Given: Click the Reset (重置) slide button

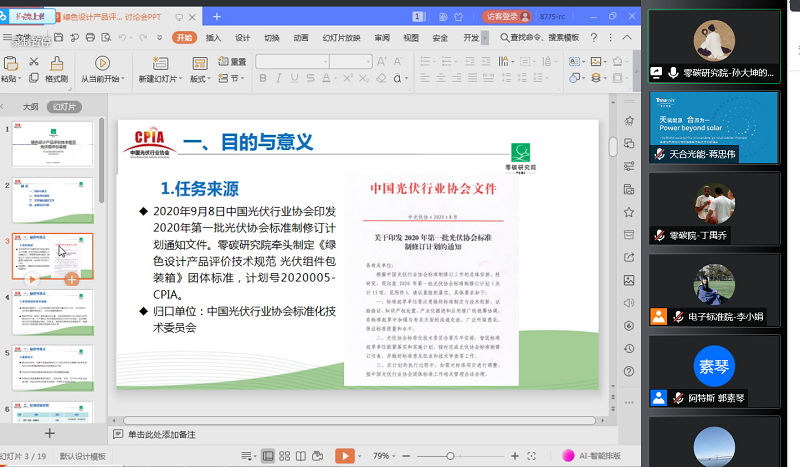Looking at the screenshot, I should pyautogui.click(x=232, y=62).
